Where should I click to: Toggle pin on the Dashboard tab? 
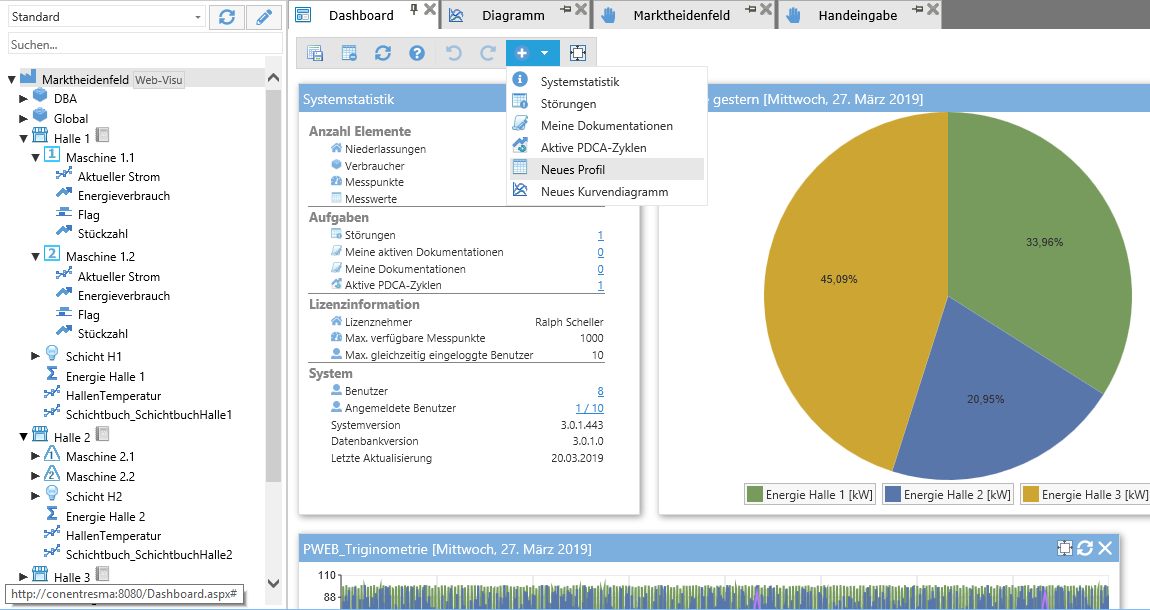click(415, 9)
